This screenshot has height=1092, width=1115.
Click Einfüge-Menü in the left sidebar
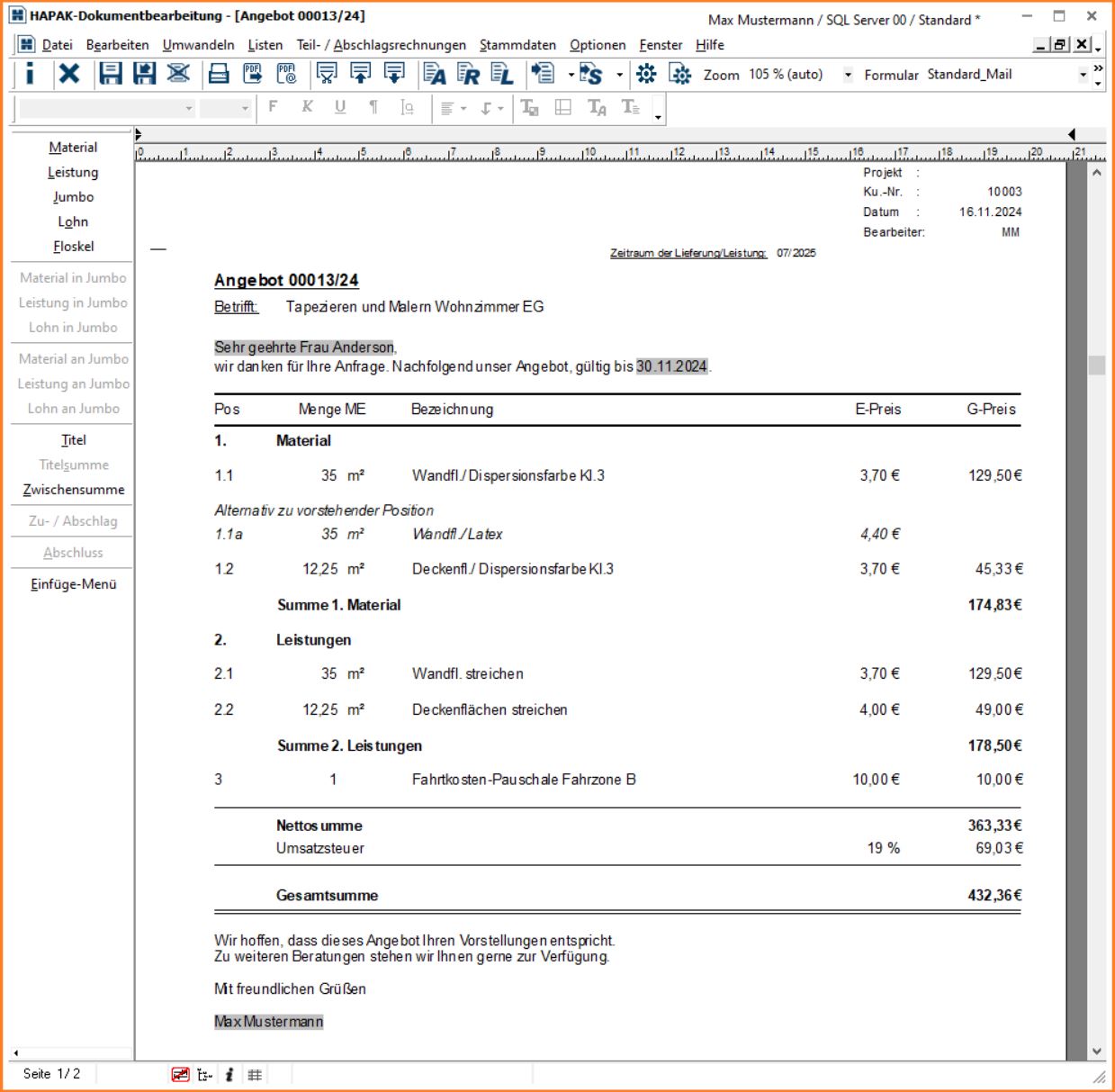pos(74,584)
